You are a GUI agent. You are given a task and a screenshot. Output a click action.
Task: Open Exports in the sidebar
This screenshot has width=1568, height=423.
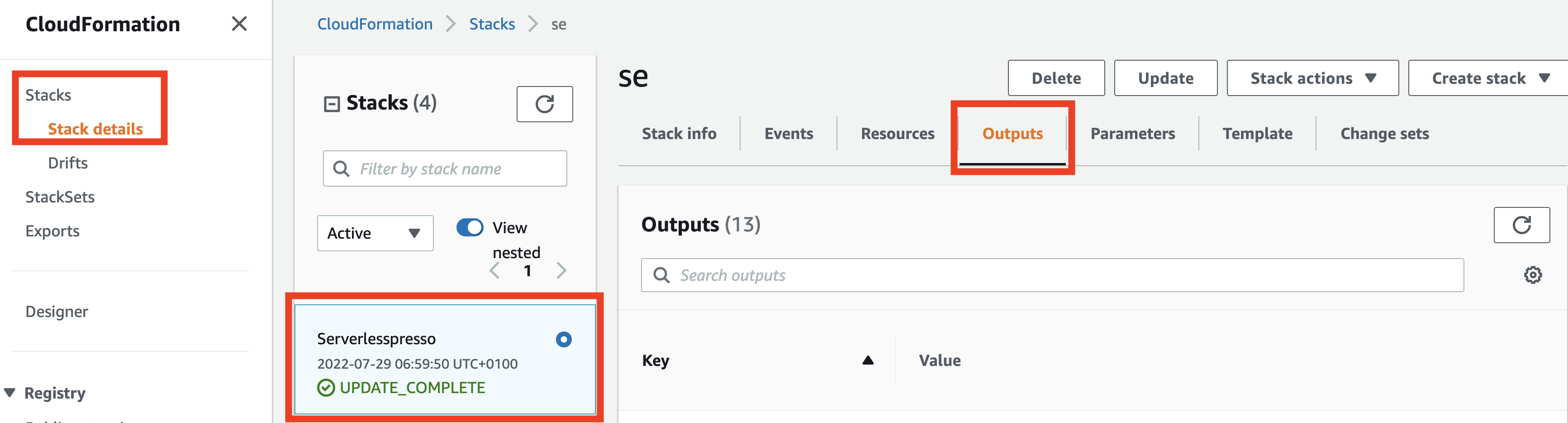point(52,231)
